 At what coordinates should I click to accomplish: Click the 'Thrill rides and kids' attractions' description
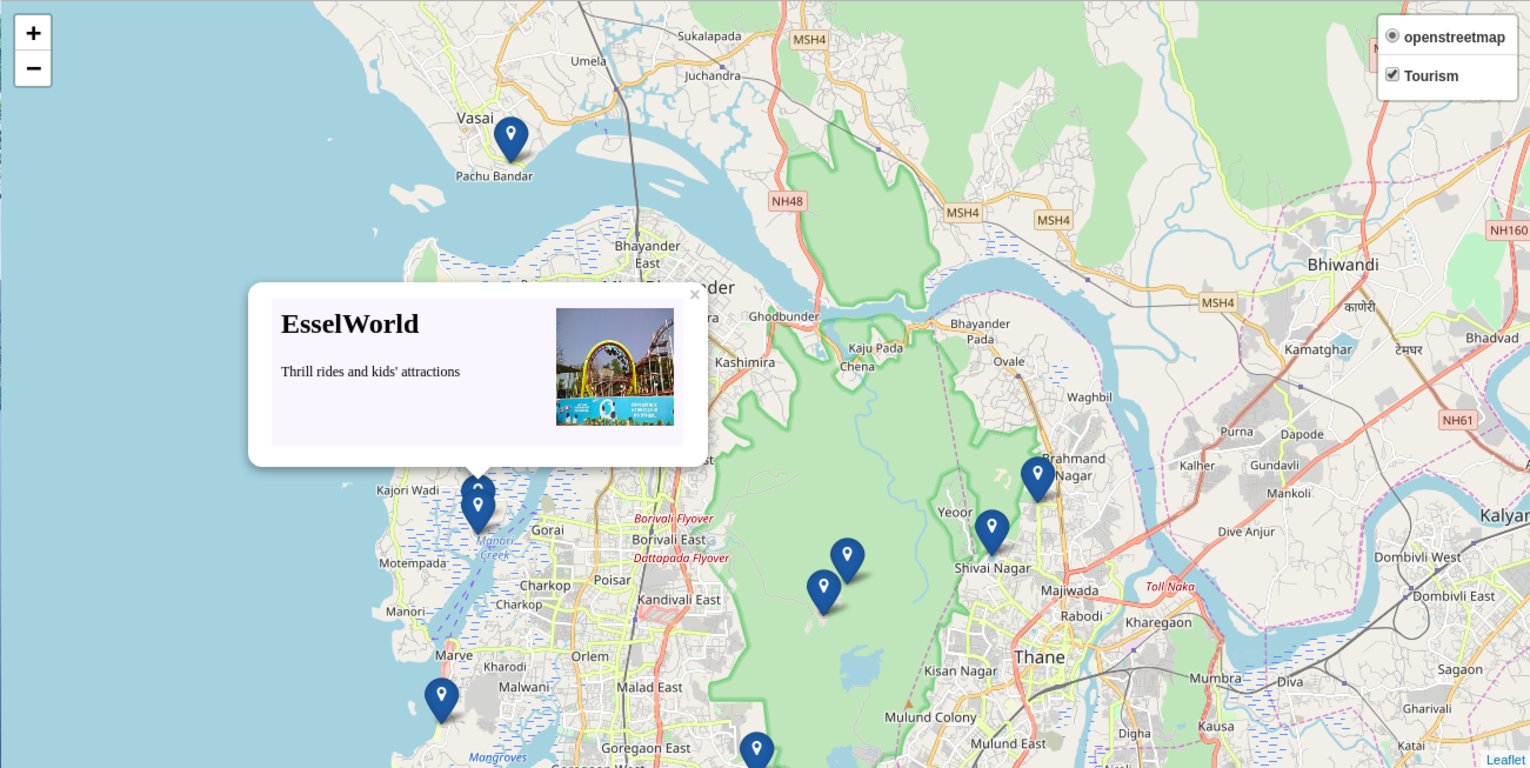pyautogui.click(x=370, y=372)
